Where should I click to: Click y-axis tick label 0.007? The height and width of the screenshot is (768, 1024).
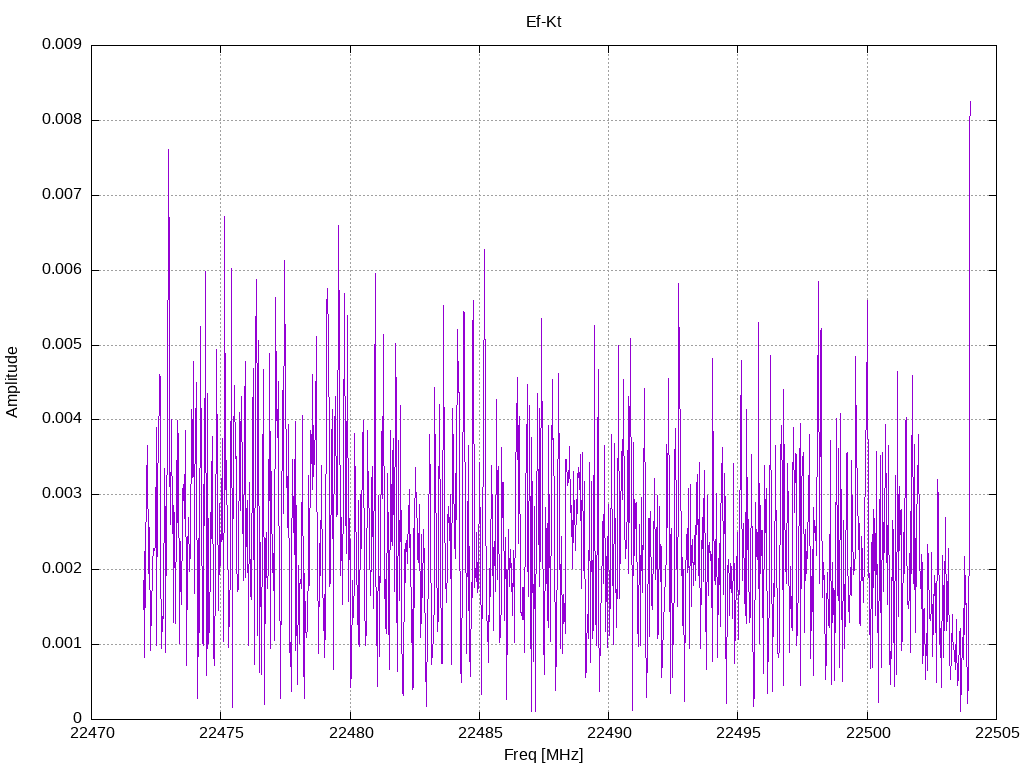tap(62, 195)
